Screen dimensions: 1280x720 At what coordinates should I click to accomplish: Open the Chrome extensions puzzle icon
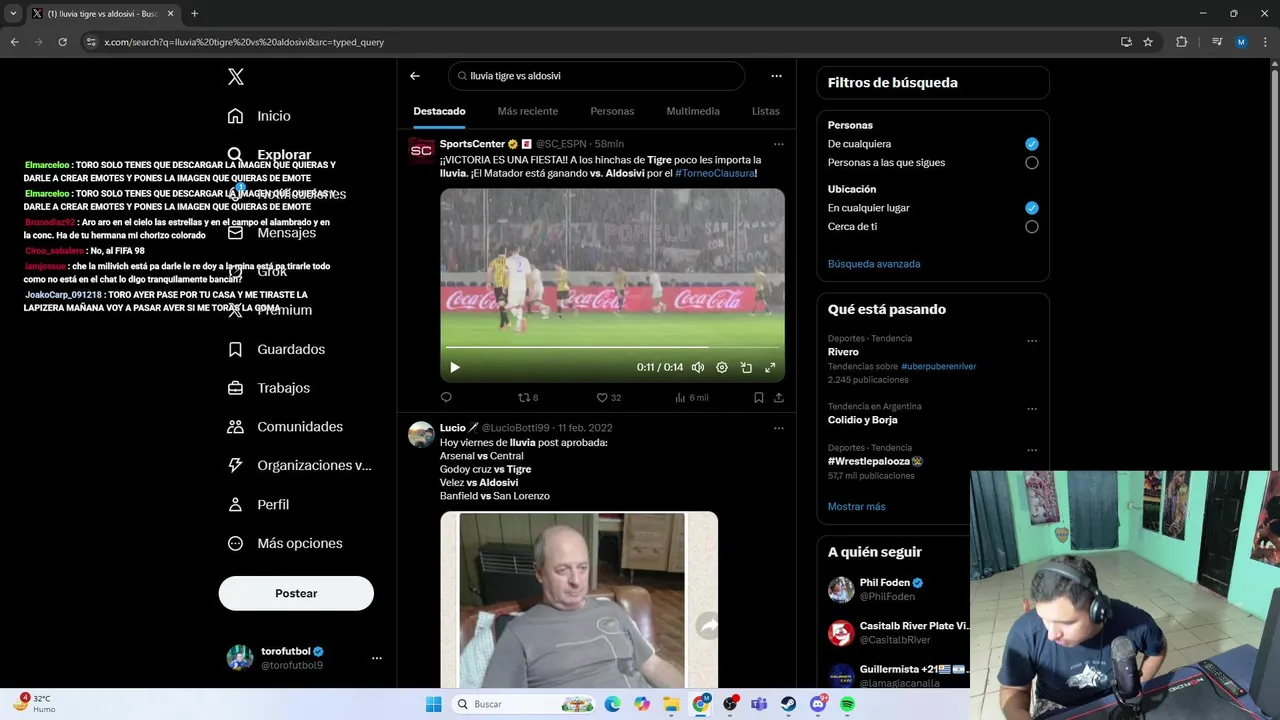click(x=1181, y=42)
